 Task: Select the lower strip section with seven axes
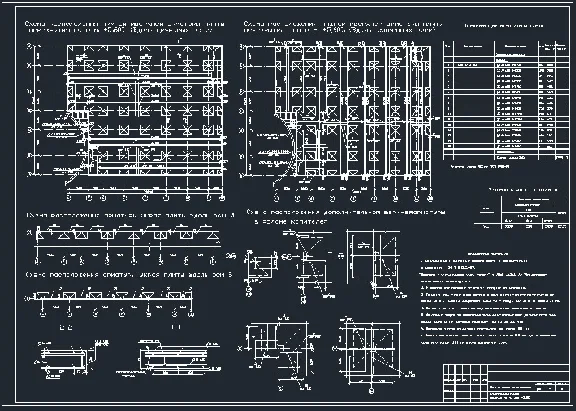point(109,303)
